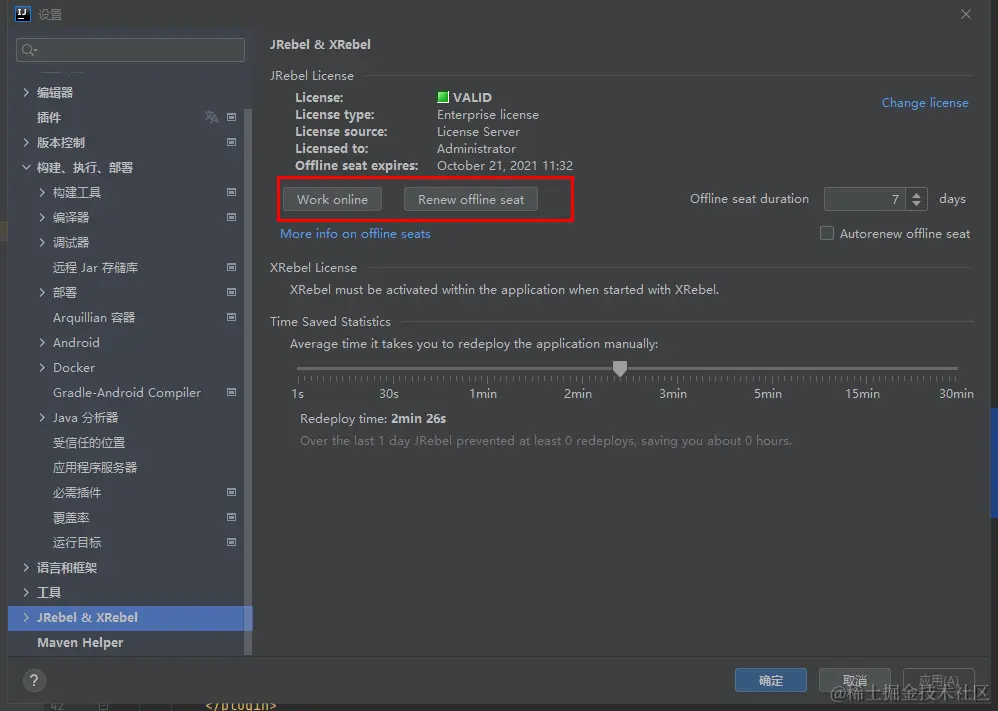Select 必需插件 in the tree

tap(77, 492)
